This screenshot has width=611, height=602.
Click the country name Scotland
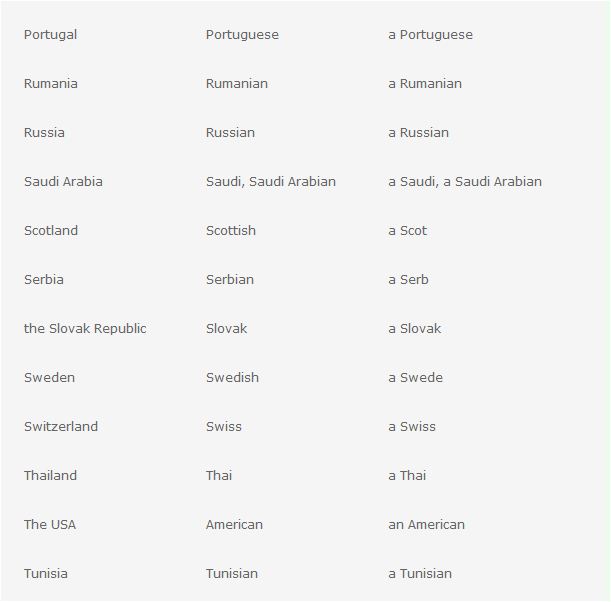[x=51, y=231]
